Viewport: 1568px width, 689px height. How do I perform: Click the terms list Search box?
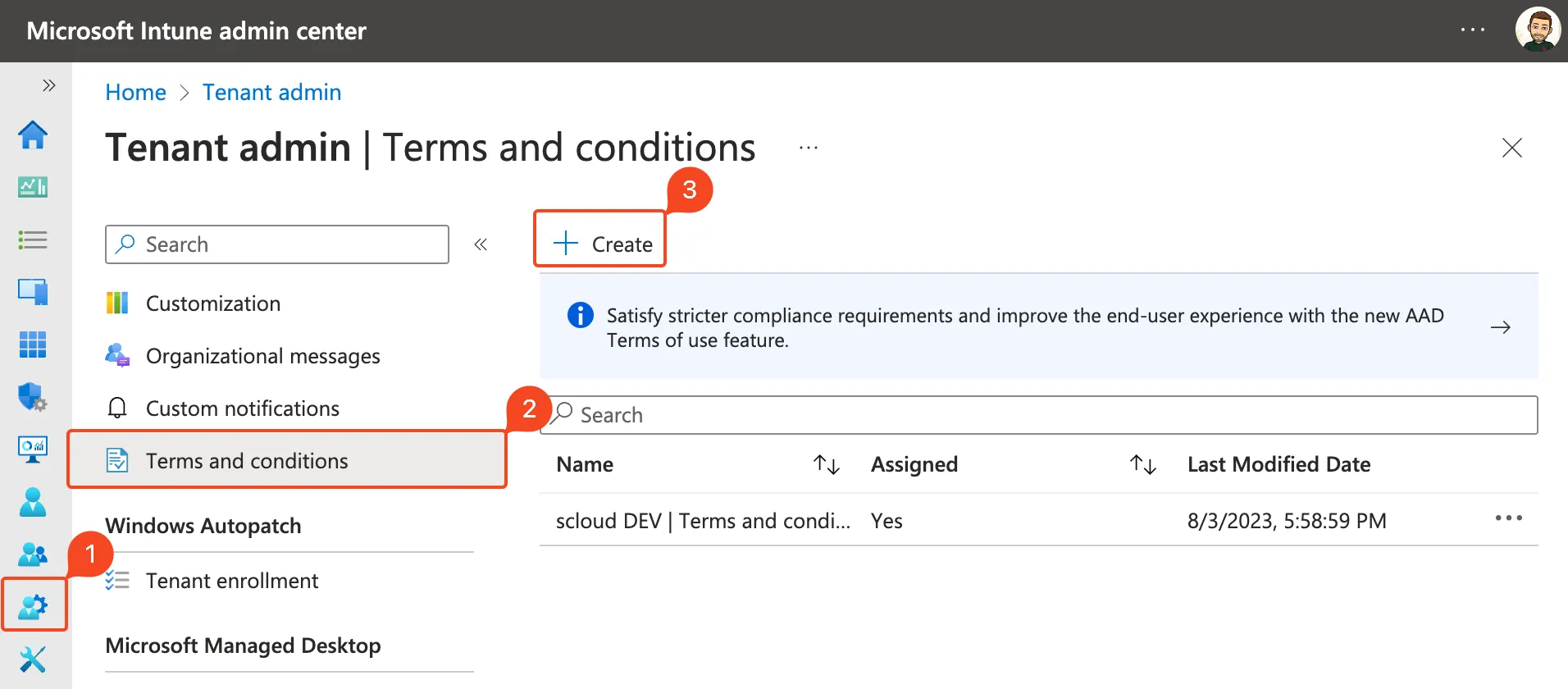coord(1039,415)
